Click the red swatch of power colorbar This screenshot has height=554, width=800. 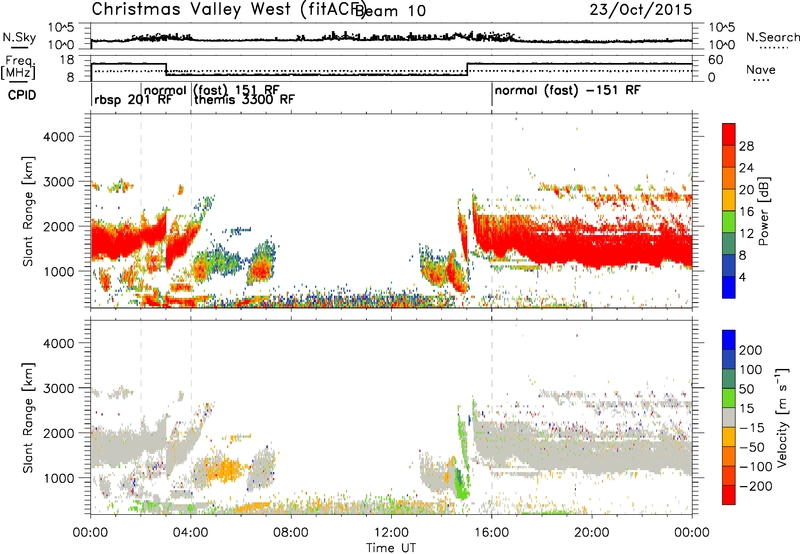click(729, 134)
